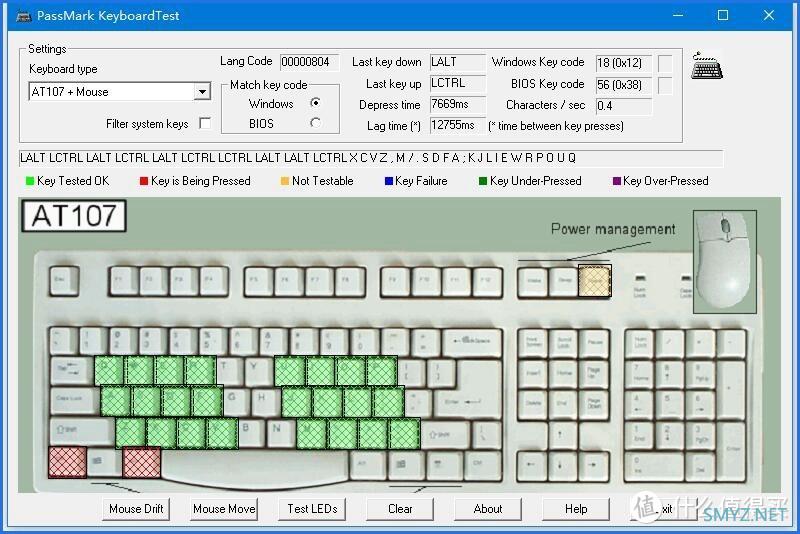Click the green Z key next to left Shift
Screen dimensions: 800x534
(x=130, y=433)
